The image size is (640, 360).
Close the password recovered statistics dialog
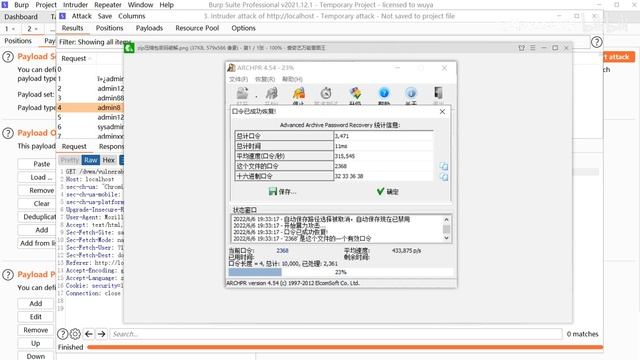point(442,111)
